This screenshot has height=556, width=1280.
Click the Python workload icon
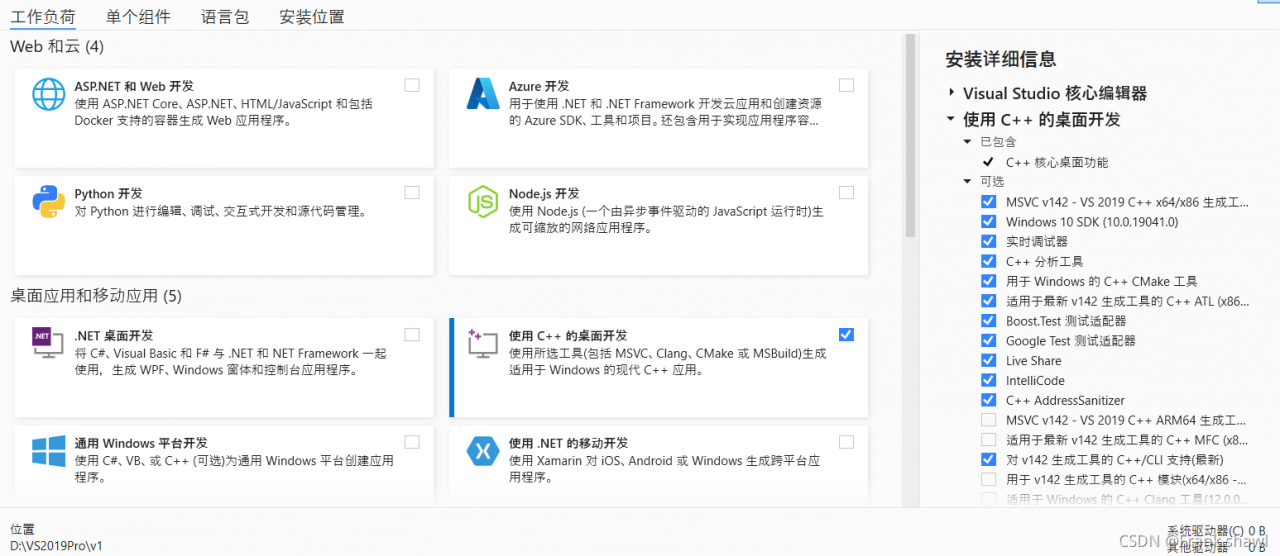click(48, 201)
